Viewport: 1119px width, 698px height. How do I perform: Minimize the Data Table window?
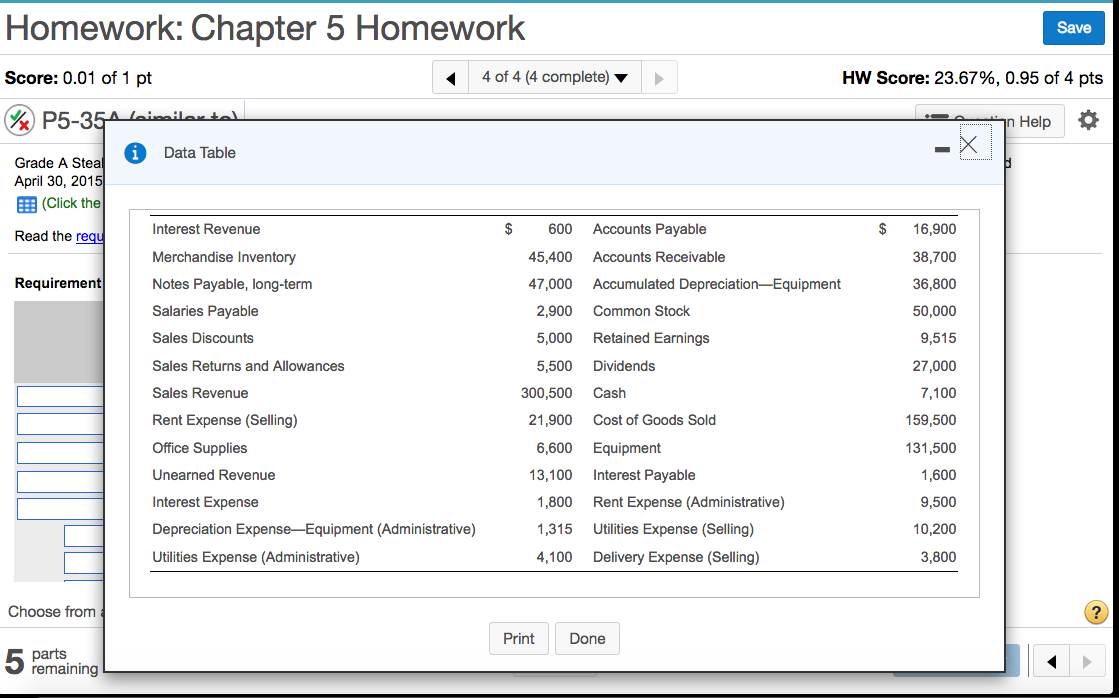[x=941, y=148]
